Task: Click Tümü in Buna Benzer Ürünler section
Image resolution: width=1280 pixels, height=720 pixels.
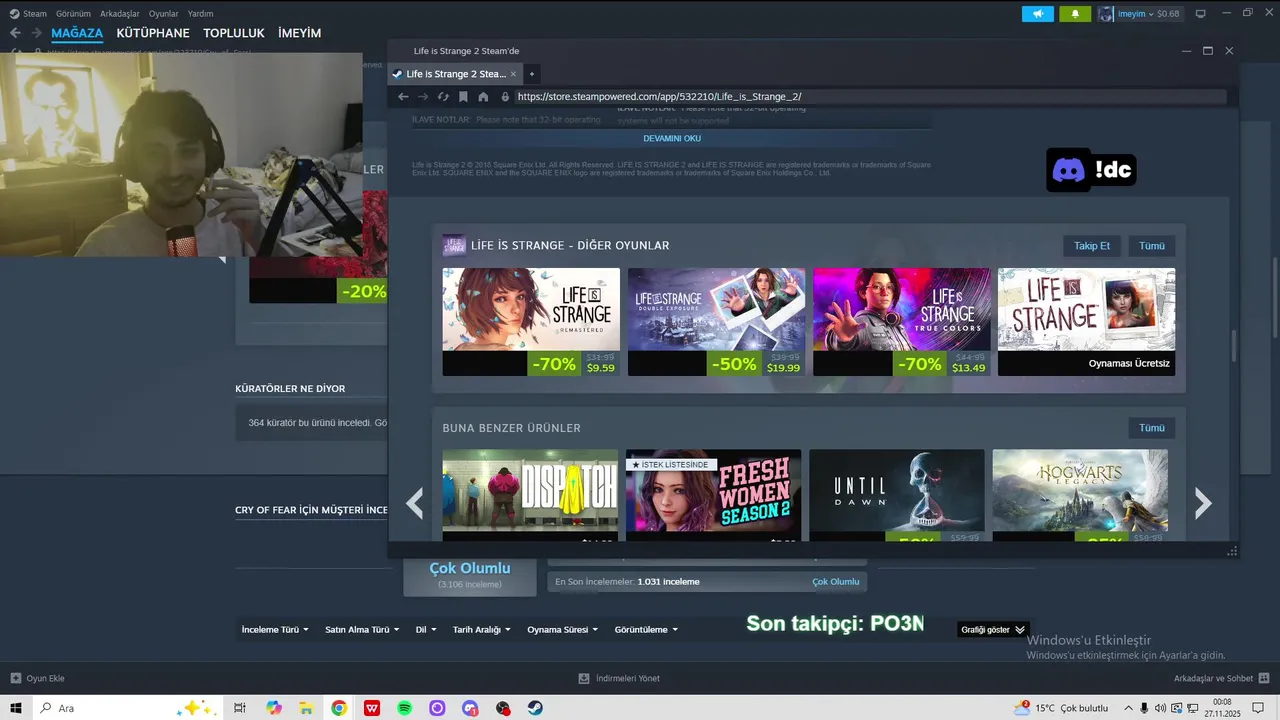Action: [x=1152, y=428]
